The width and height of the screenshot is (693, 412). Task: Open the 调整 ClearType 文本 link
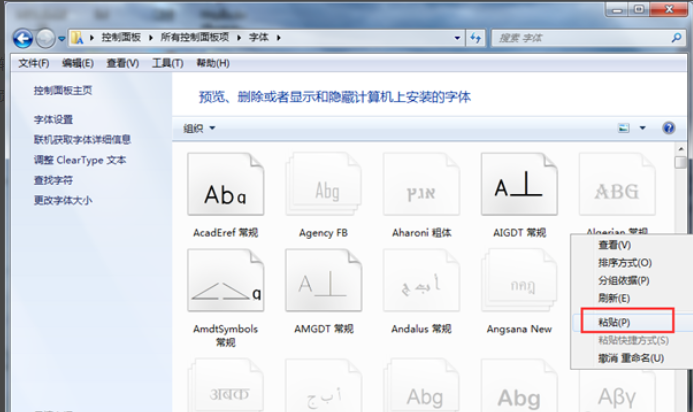click(80, 160)
